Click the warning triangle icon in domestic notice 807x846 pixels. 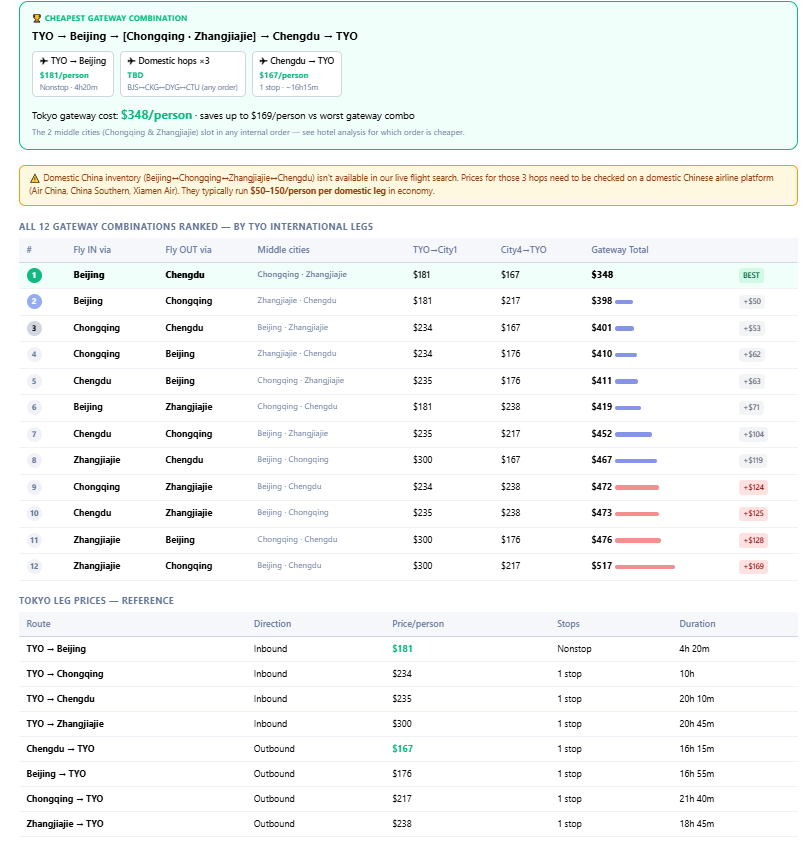tap(35, 178)
